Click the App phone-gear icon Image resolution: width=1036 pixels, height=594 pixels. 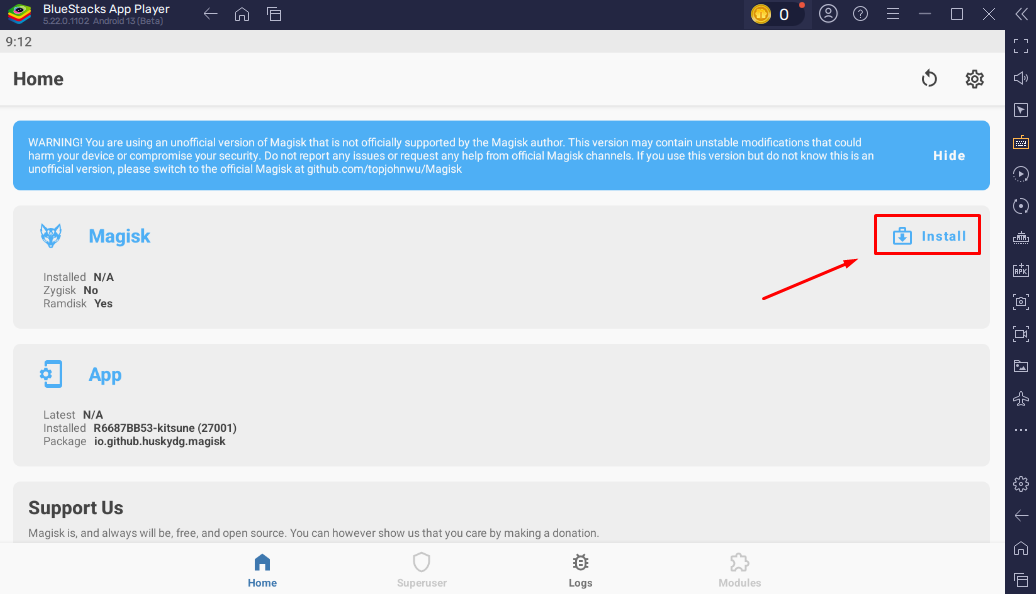[x=51, y=374]
